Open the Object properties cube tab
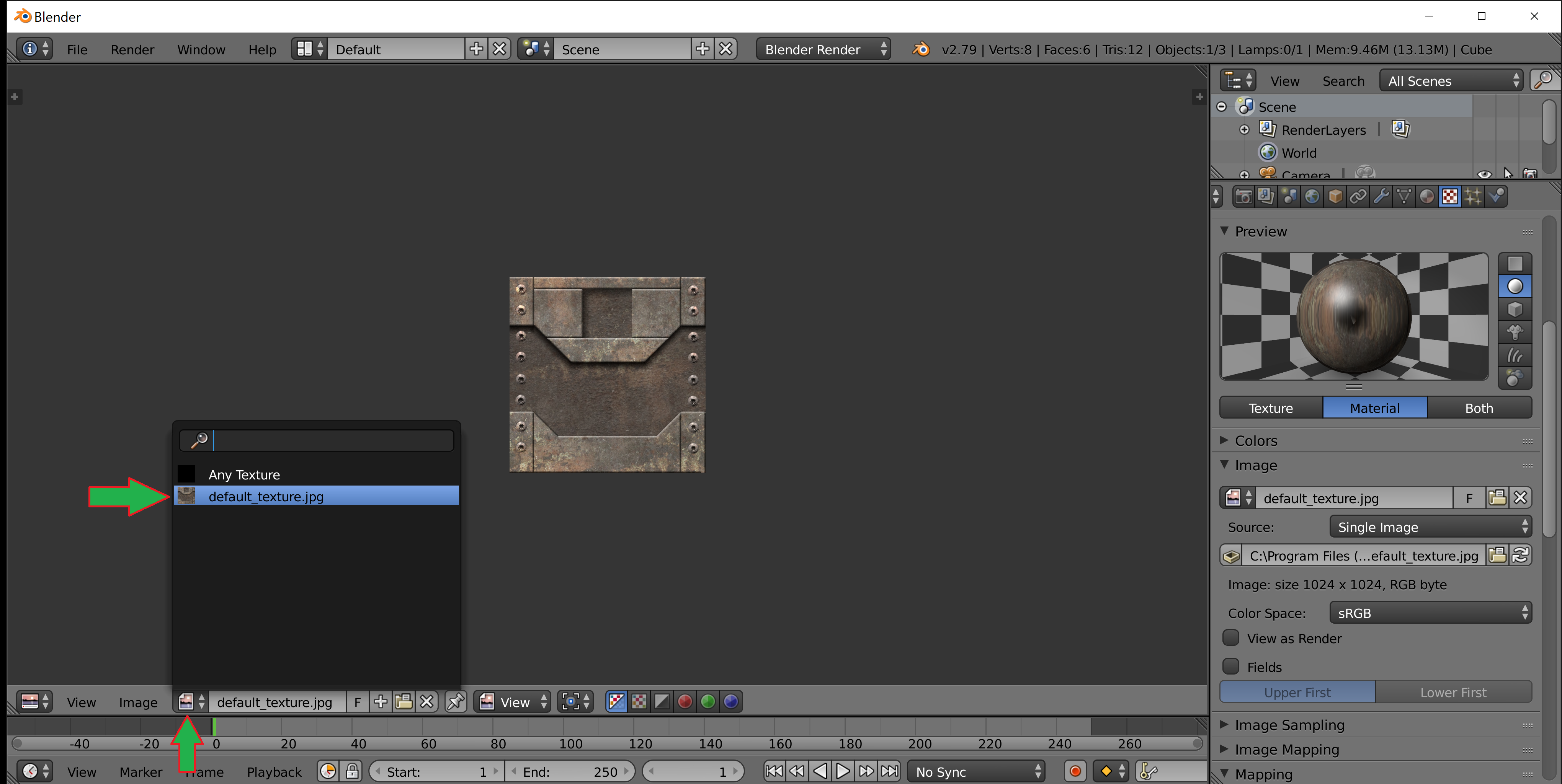1562x784 pixels. pos(1335,196)
